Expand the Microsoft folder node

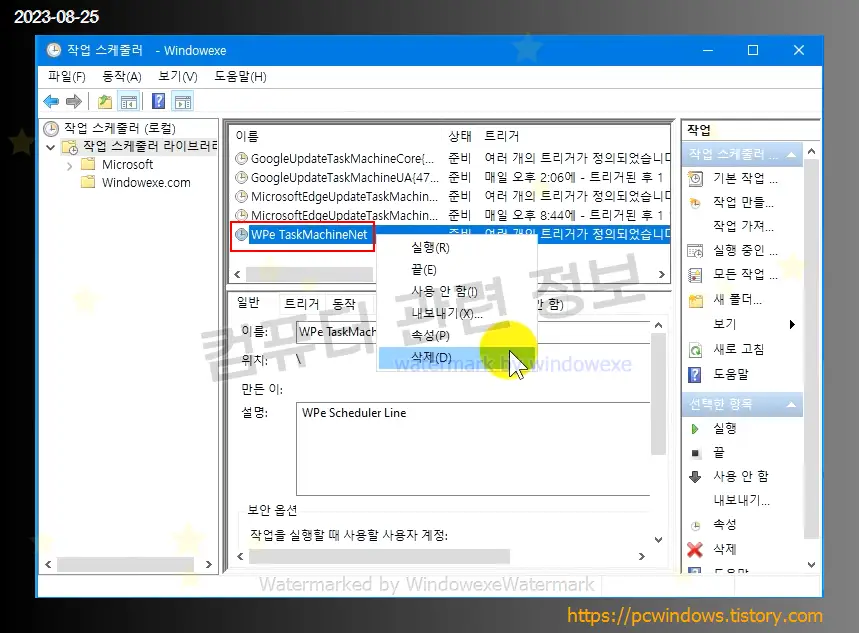pyautogui.click(x=69, y=165)
